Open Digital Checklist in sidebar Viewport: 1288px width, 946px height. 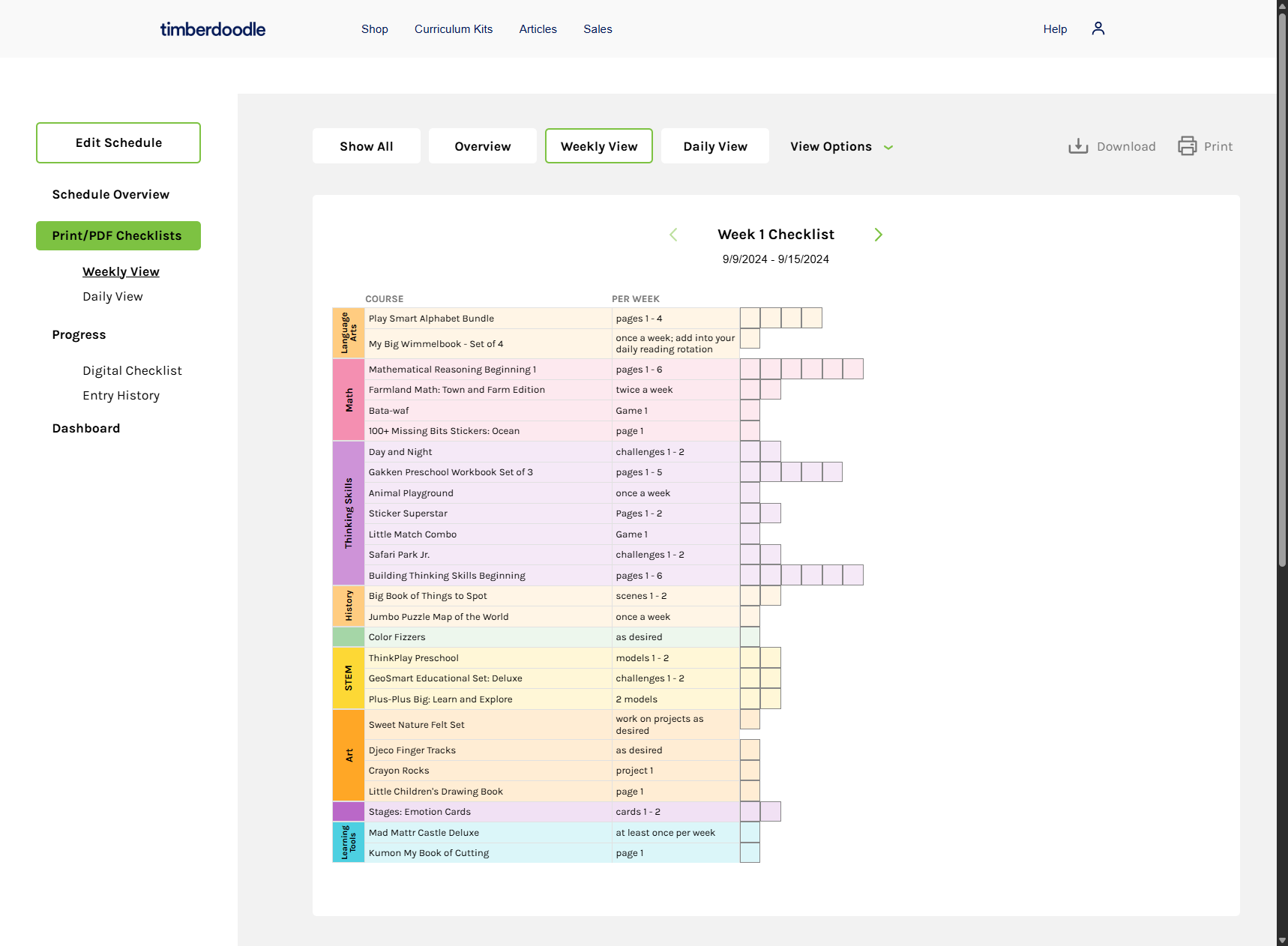(132, 371)
